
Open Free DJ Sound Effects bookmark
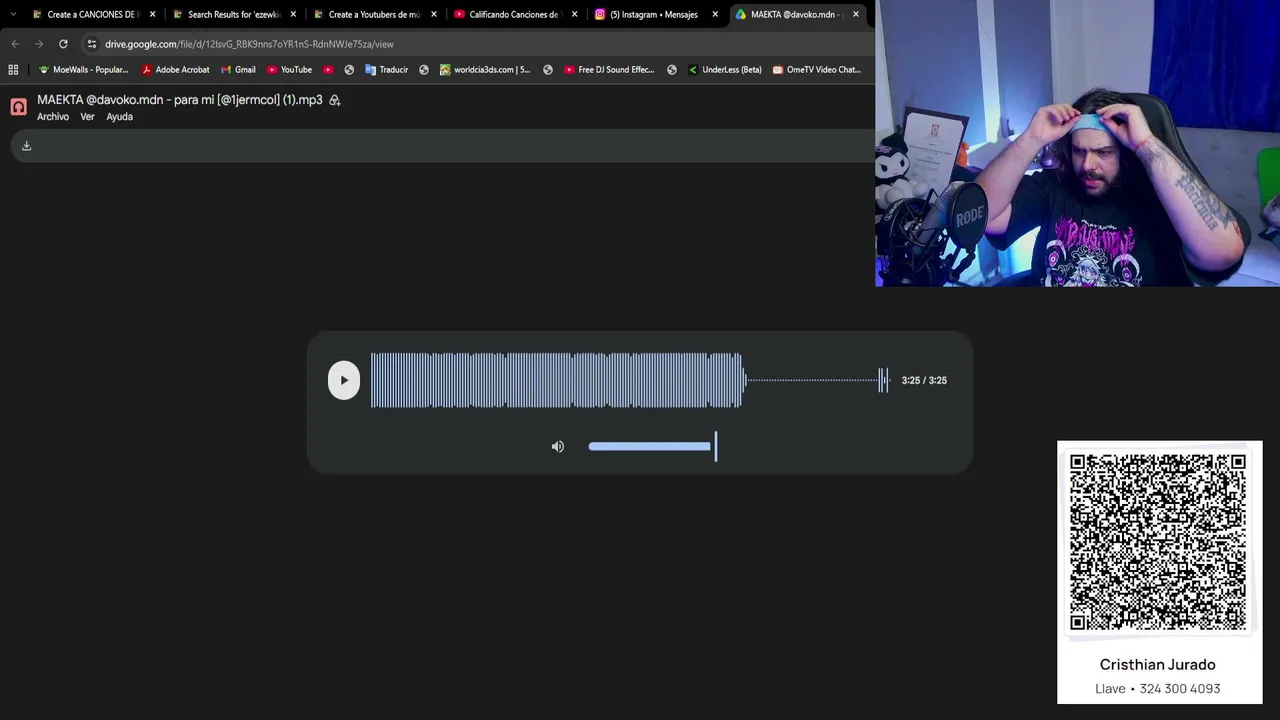[x=609, y=70]
